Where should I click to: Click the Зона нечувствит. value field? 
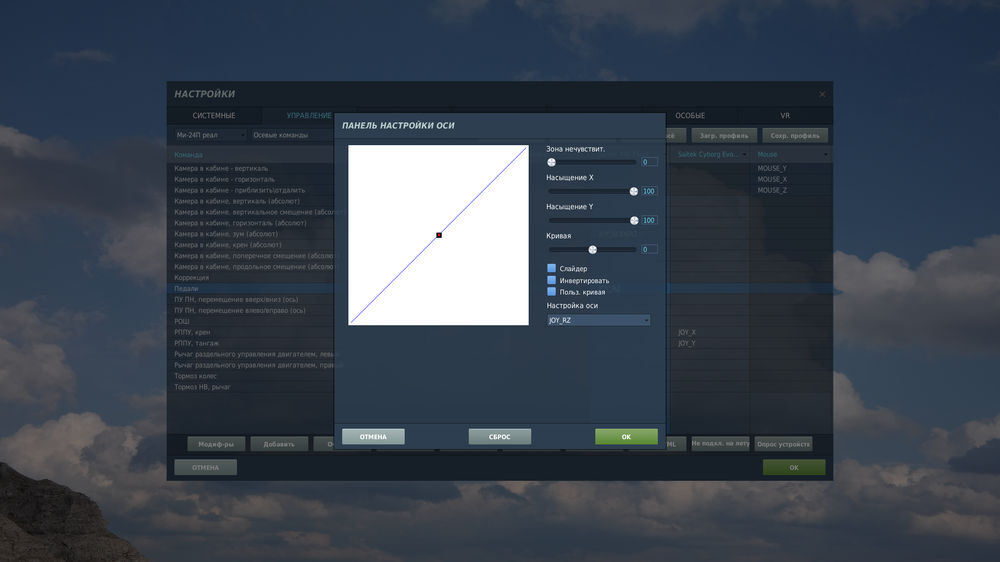(x=649, y=162)
